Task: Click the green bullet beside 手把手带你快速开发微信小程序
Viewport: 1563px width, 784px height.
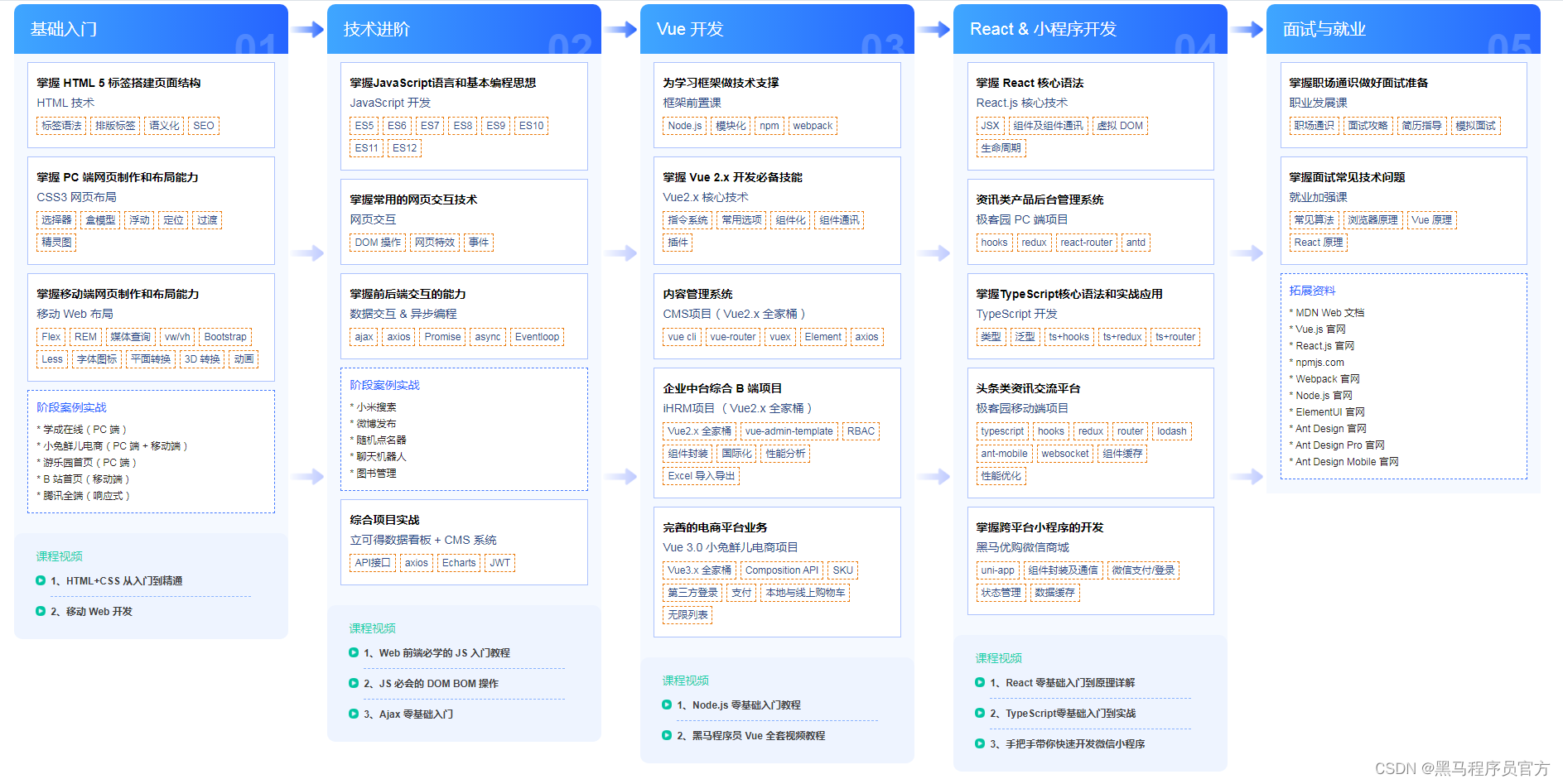Action: point(980,743)
